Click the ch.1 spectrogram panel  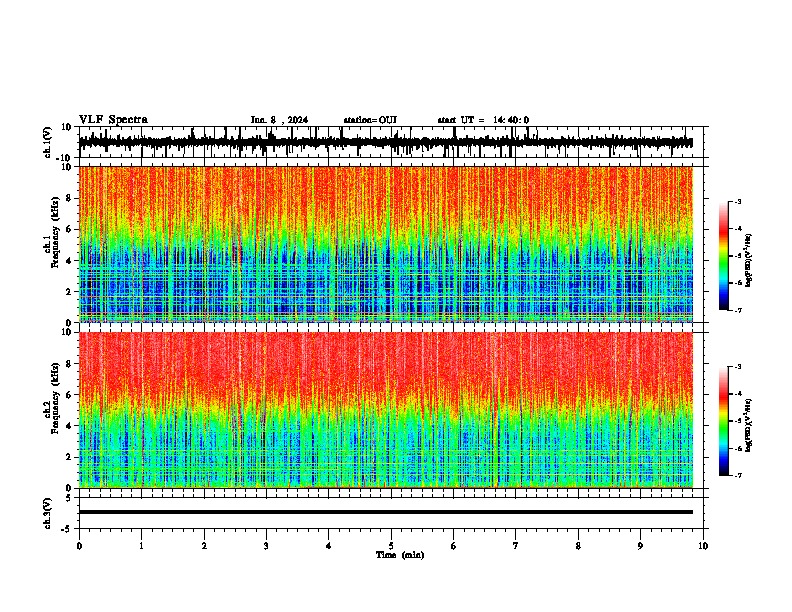[385, 244]
